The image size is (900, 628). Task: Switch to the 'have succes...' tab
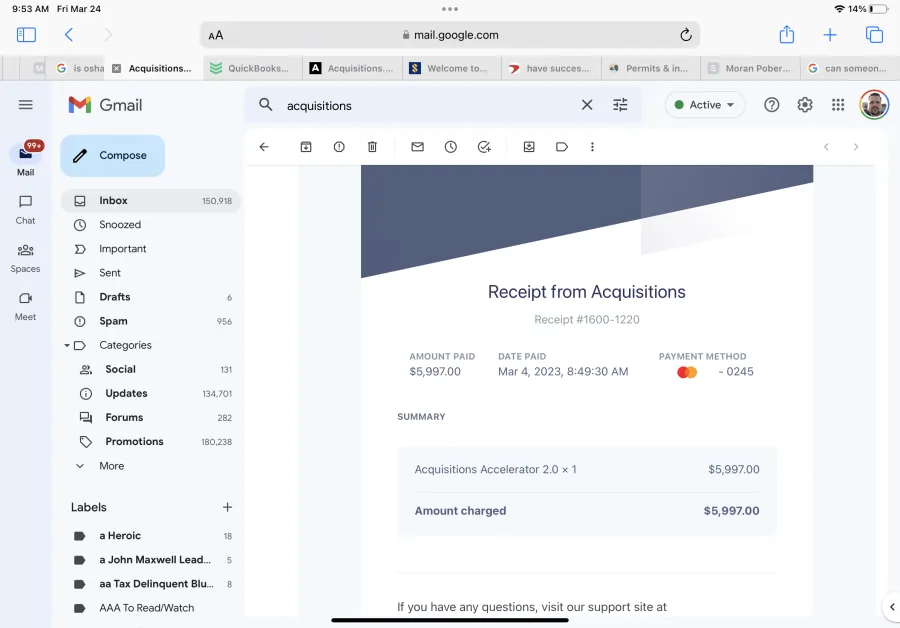551,68
